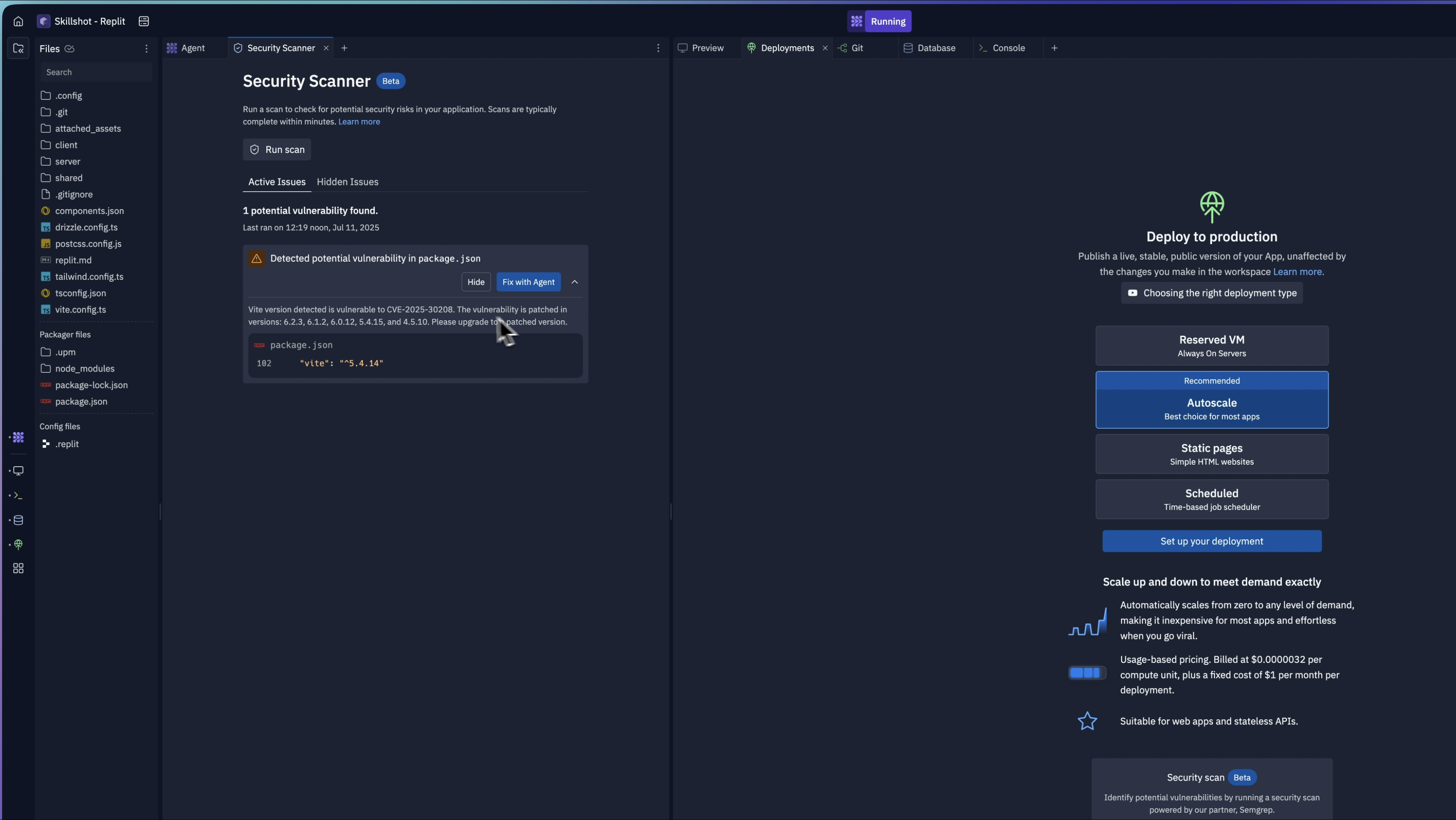The height and width of the screenshot is (820, 1456).
Task: Go to the Replit home icon
Action: [18, 21]
